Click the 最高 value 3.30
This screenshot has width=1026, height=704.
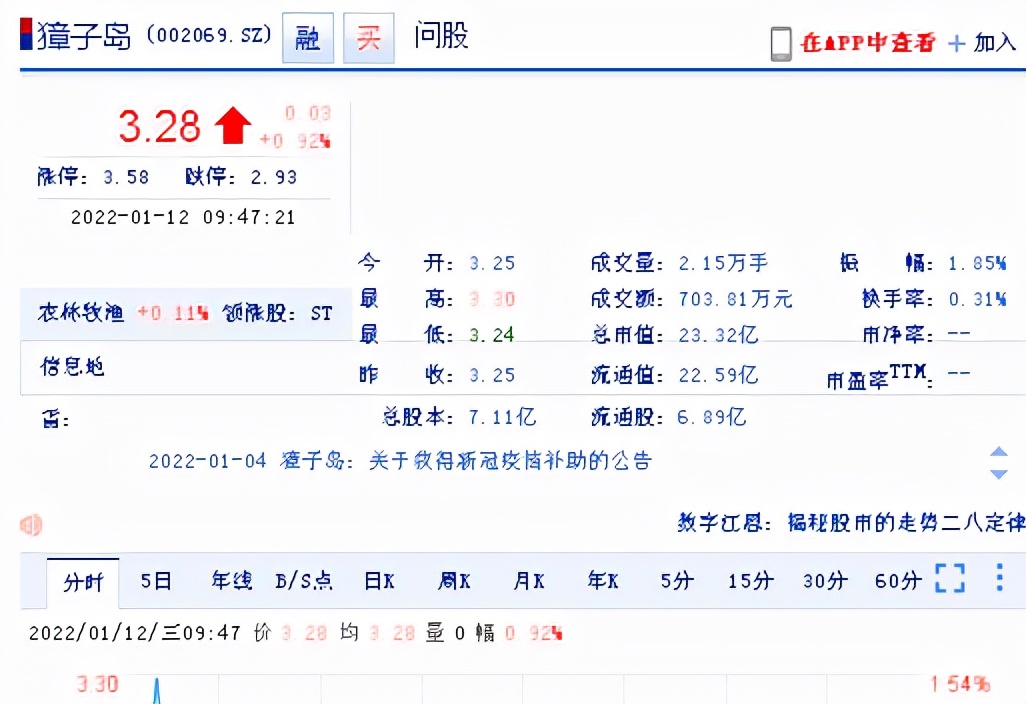point(492,300)
